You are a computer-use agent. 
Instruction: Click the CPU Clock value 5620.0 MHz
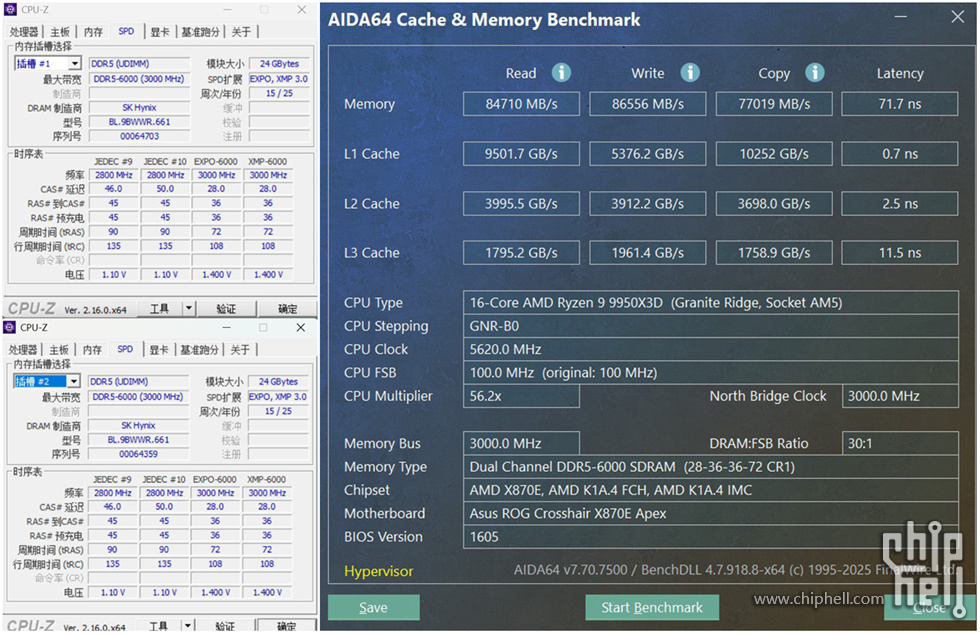click(711, 349)
